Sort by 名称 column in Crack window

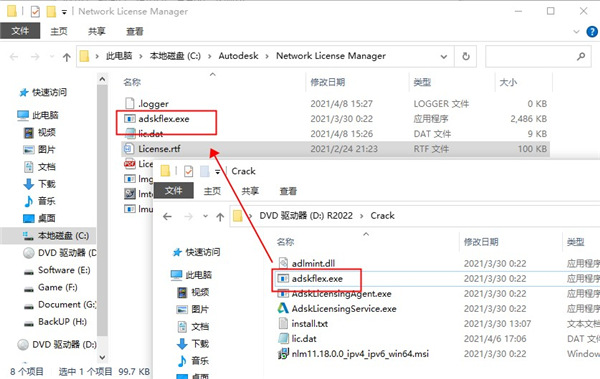[x=285, y=242]
